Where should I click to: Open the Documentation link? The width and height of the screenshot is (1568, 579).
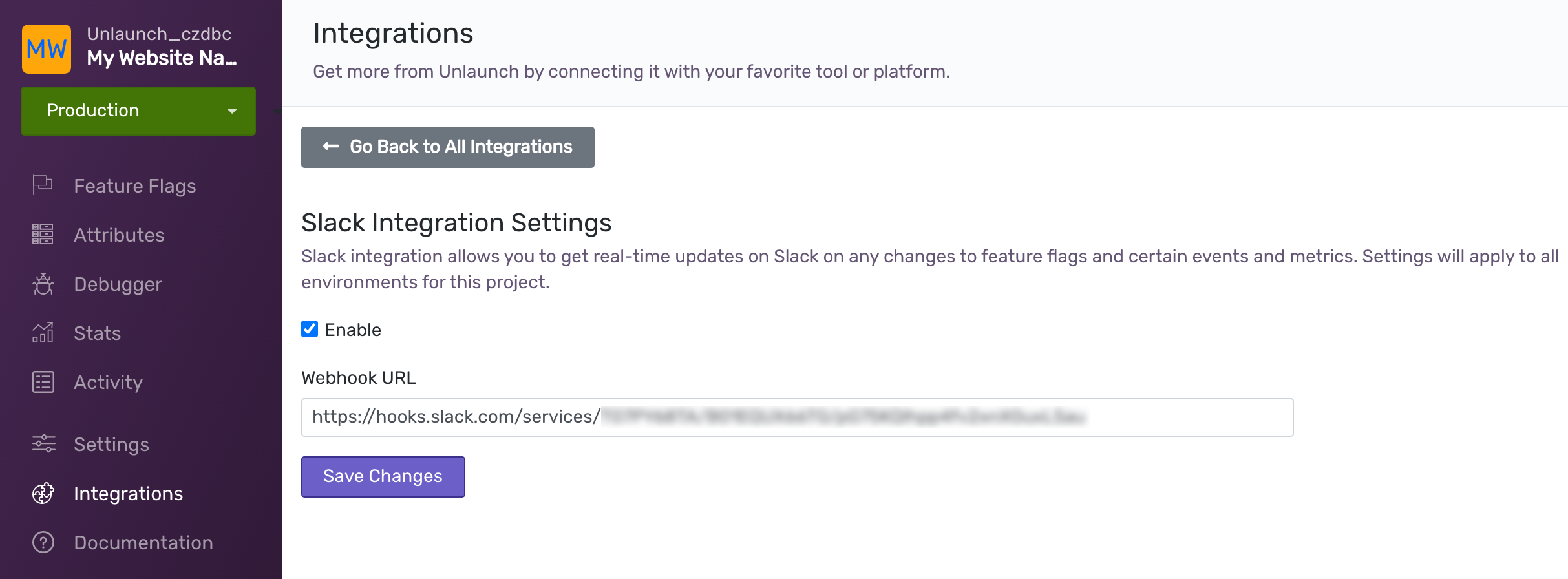point(143,543)
